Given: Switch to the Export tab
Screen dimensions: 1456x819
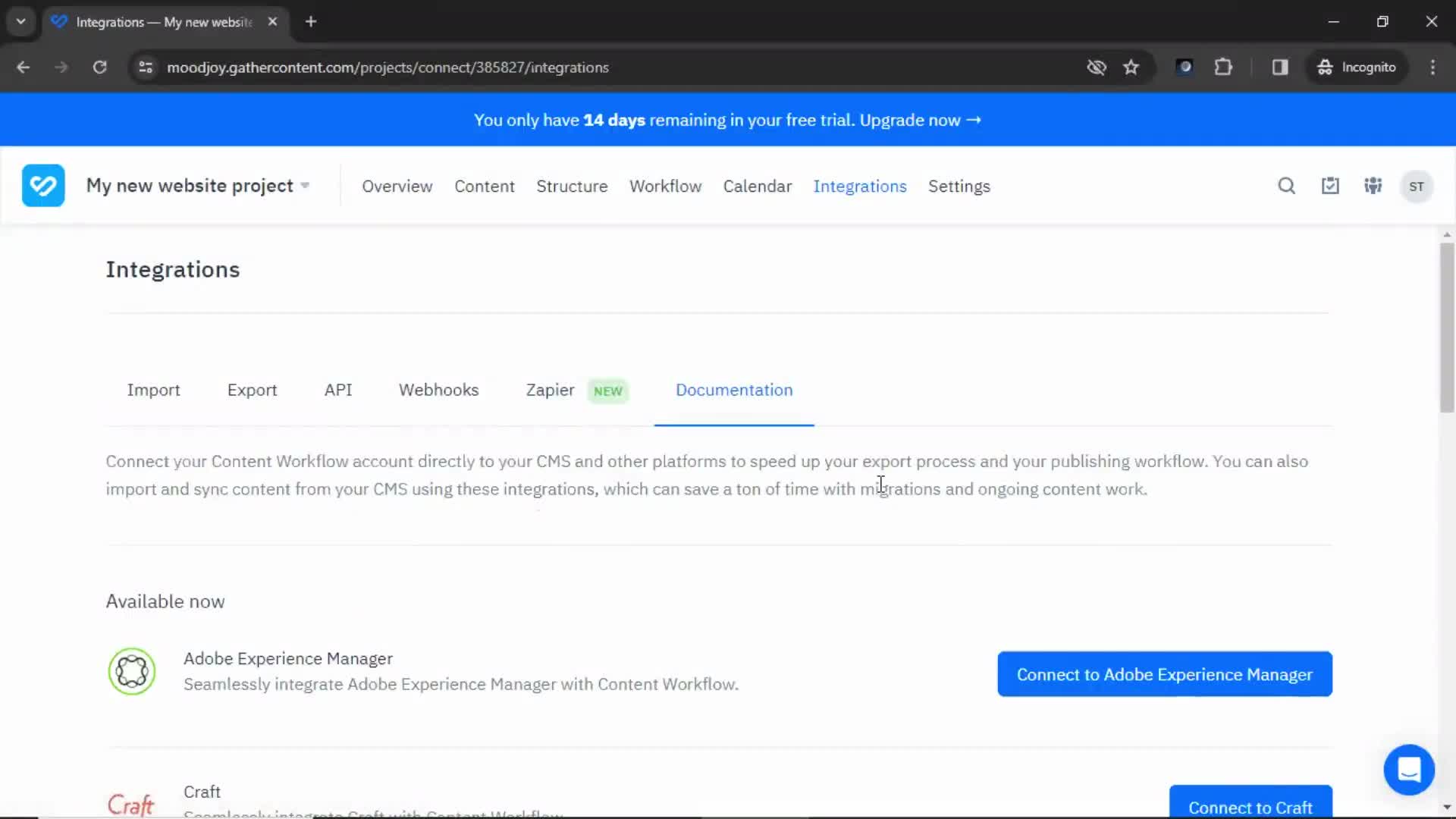Looking at the screenshot, I should (252, 390).
